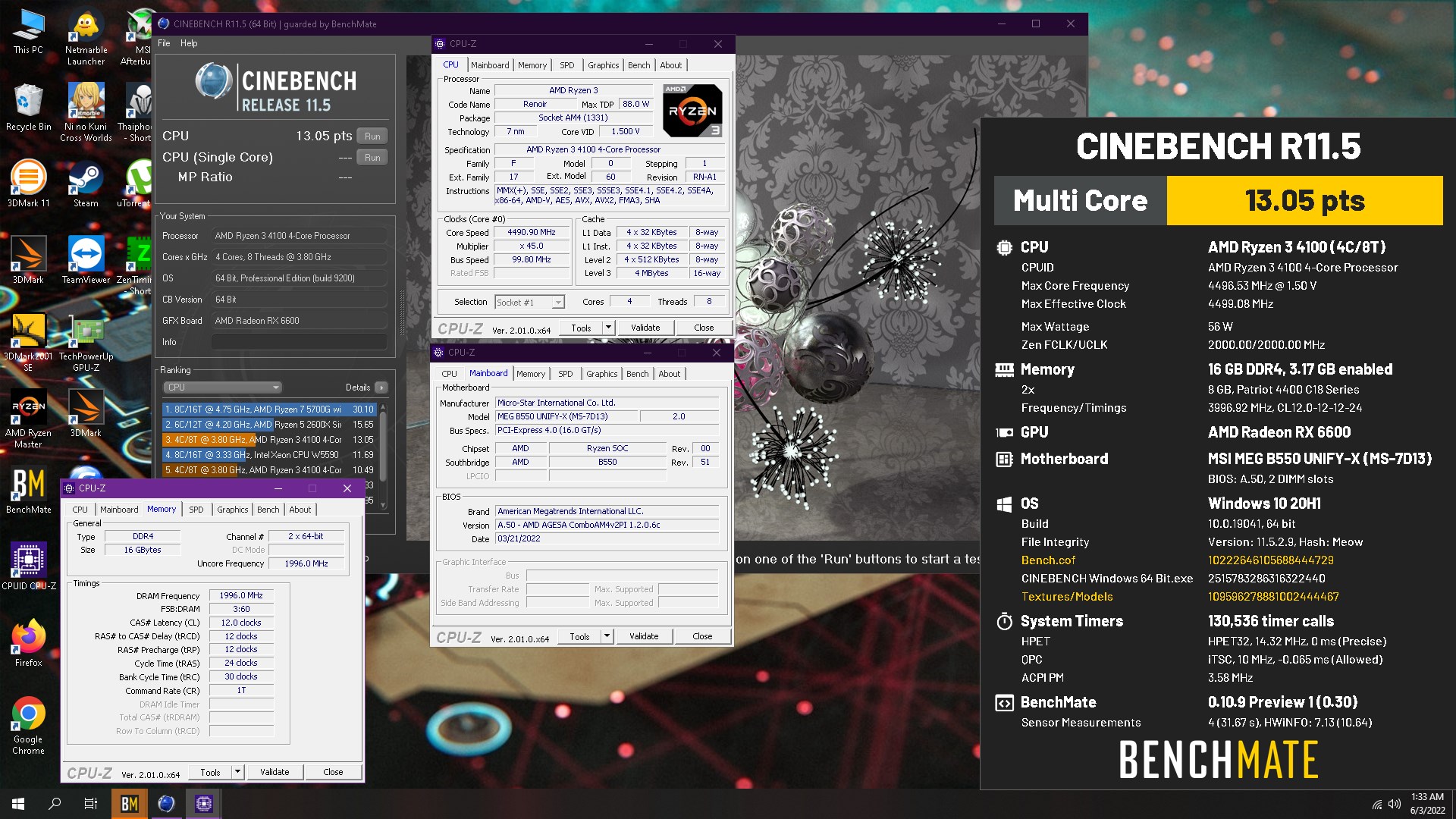Viewport: 1456px width, 819px height.
Task: Expand Tools dropdown arrow in Memory CPU-Z window
Action: [x=237, y=772]
